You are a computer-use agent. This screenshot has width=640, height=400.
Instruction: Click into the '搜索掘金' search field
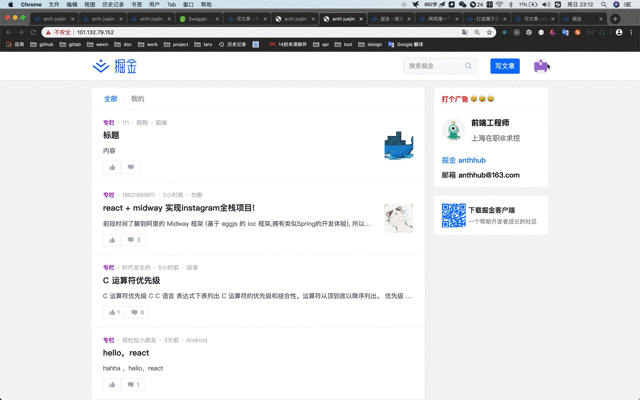pyautogui.click(x=434, y=66)
